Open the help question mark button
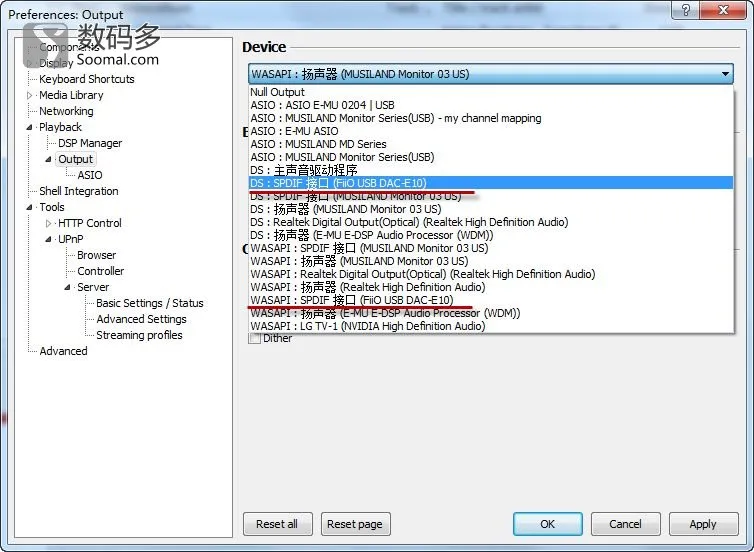This screenshot has height=552, width=754. 686,10
